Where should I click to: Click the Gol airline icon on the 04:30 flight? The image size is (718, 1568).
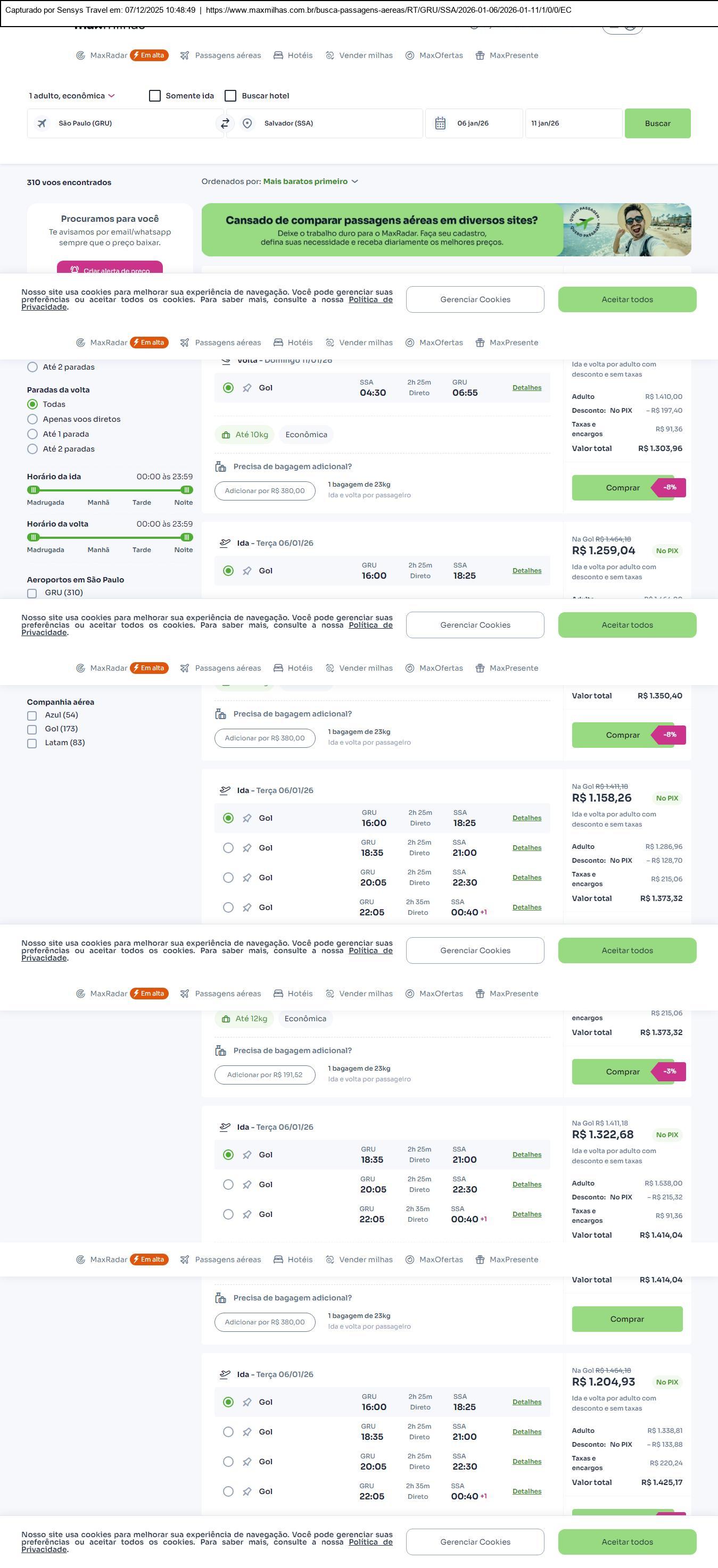(x=247, y=388)
